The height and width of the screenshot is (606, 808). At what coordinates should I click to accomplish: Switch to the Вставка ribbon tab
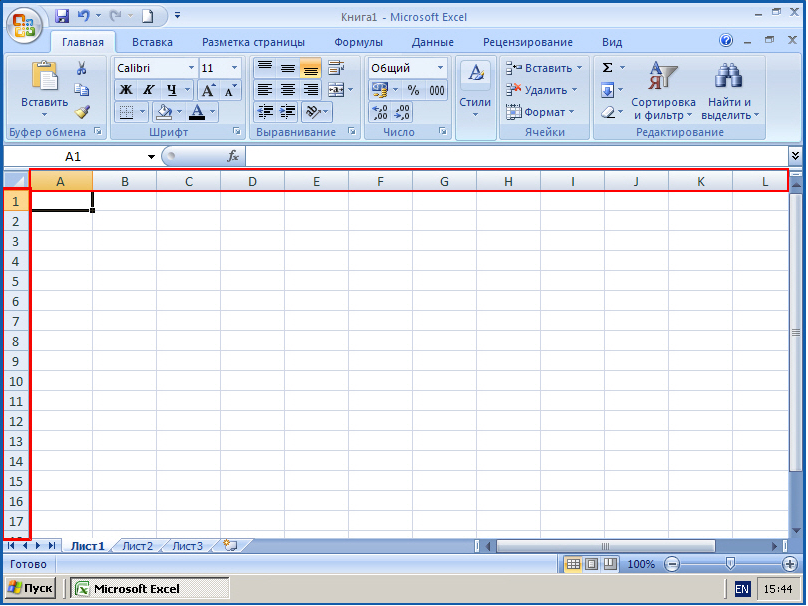coord(152,42)
